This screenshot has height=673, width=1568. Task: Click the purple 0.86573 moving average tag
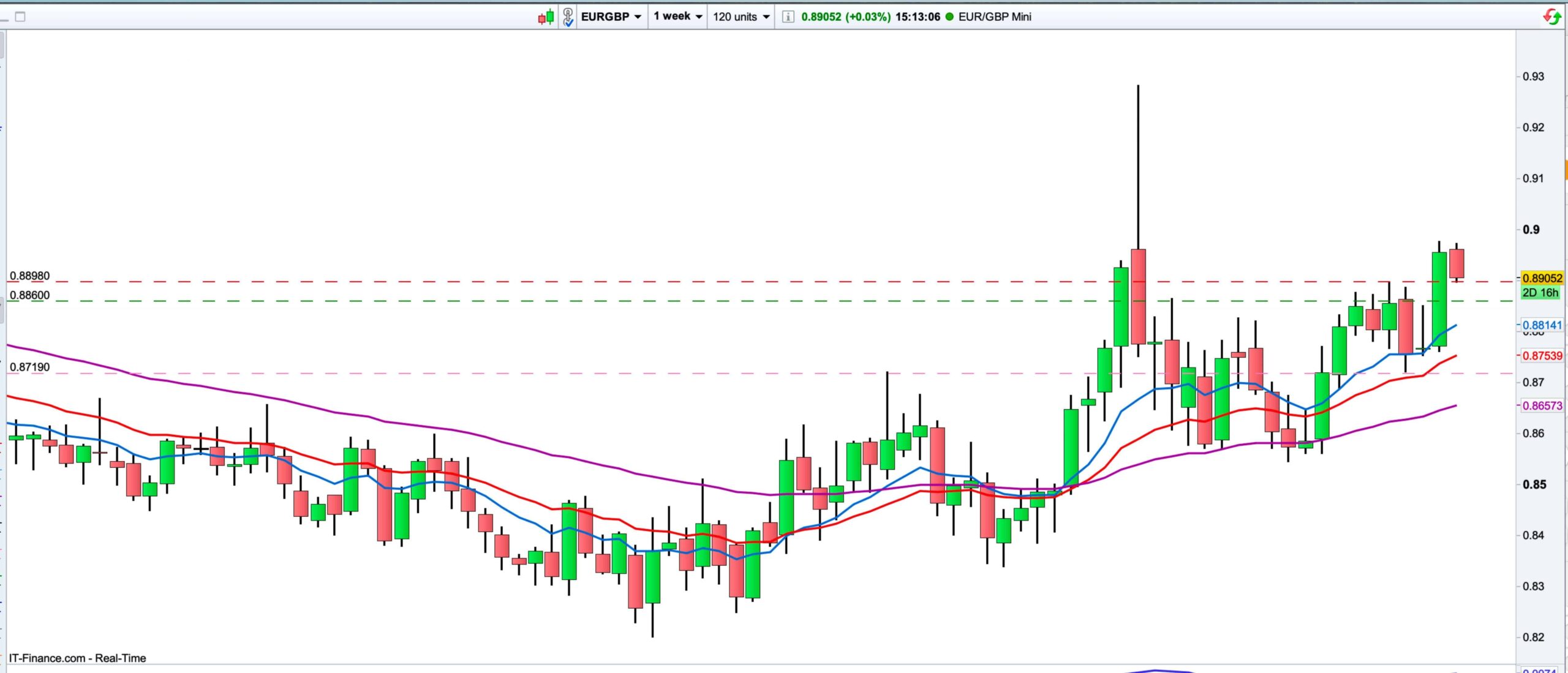(1542, 406)
